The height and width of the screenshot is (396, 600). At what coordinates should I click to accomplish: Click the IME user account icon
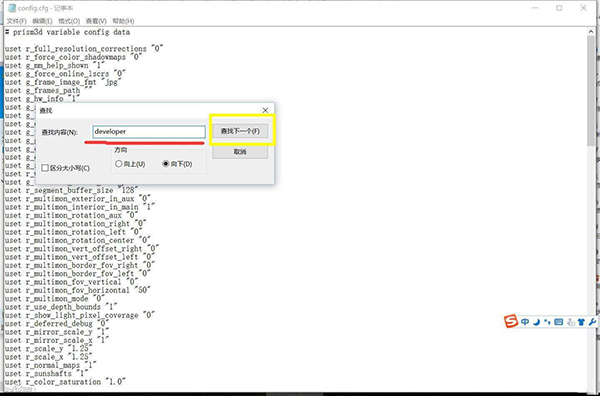pos(571,322)
